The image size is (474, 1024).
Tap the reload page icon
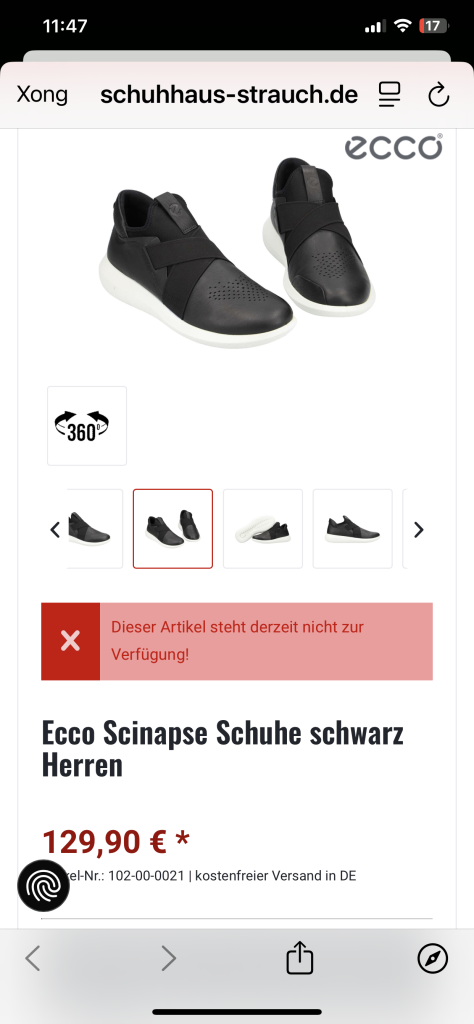click(x=439, y=95)
